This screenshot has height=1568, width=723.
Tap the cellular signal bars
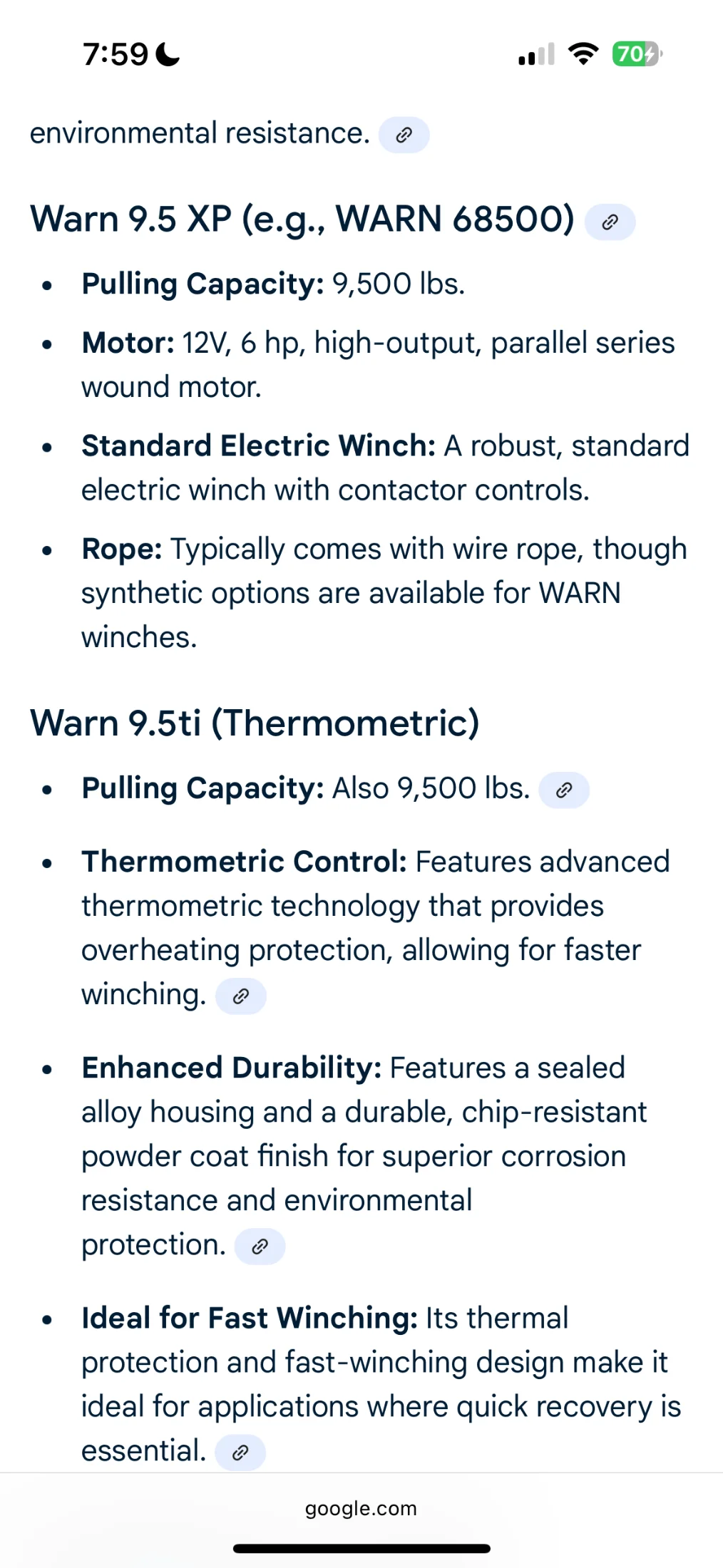pyautogui.click(x=536, y=55)
